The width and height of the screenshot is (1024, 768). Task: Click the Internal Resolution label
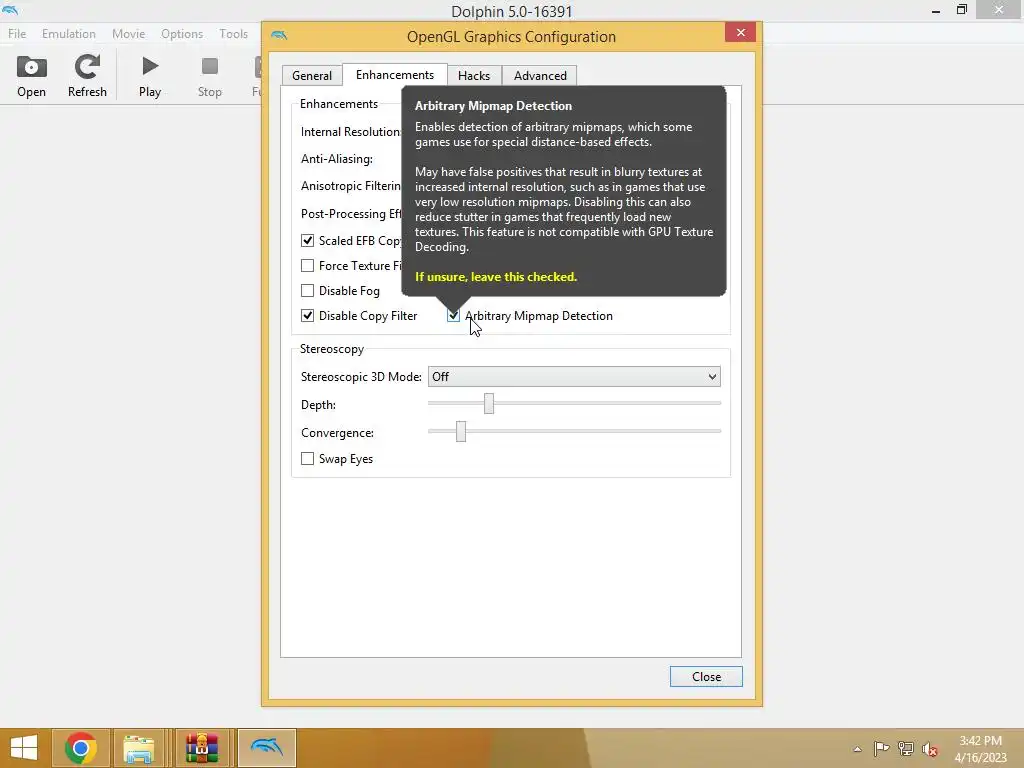[351, 132]
